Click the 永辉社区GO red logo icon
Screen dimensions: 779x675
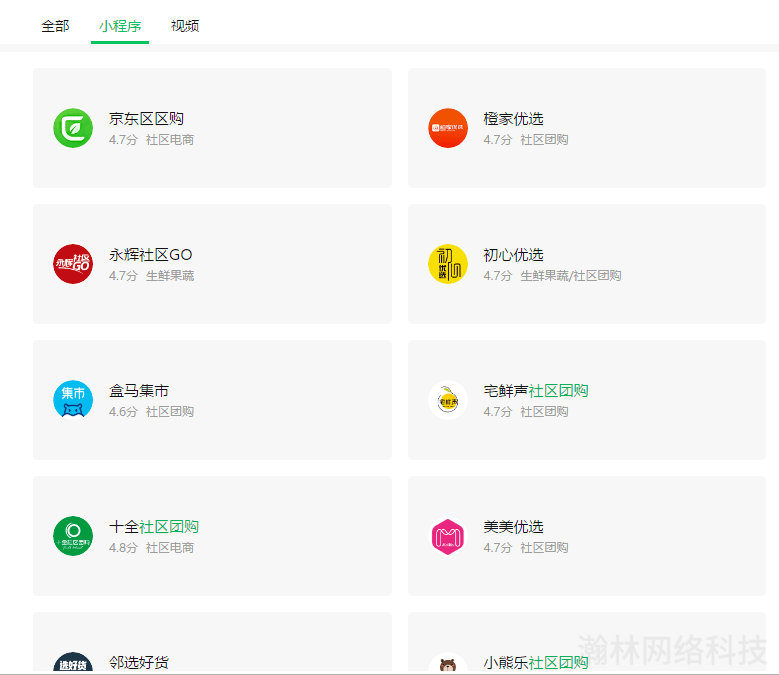click(73, 264)
